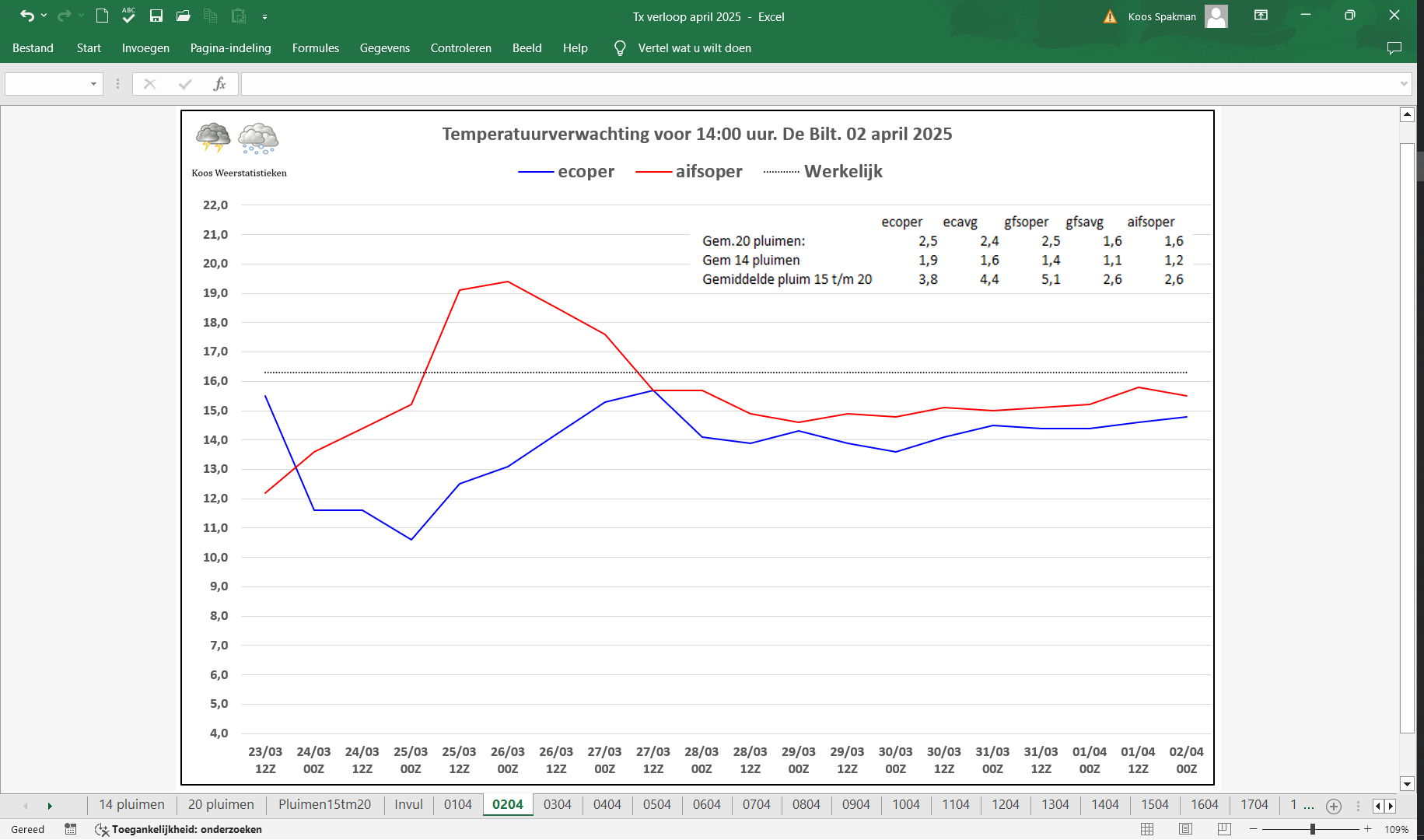Viewport: 1424px width, 840px height.
Task: Click the zoom slider handle in status bar
Action: point(1312,829)
